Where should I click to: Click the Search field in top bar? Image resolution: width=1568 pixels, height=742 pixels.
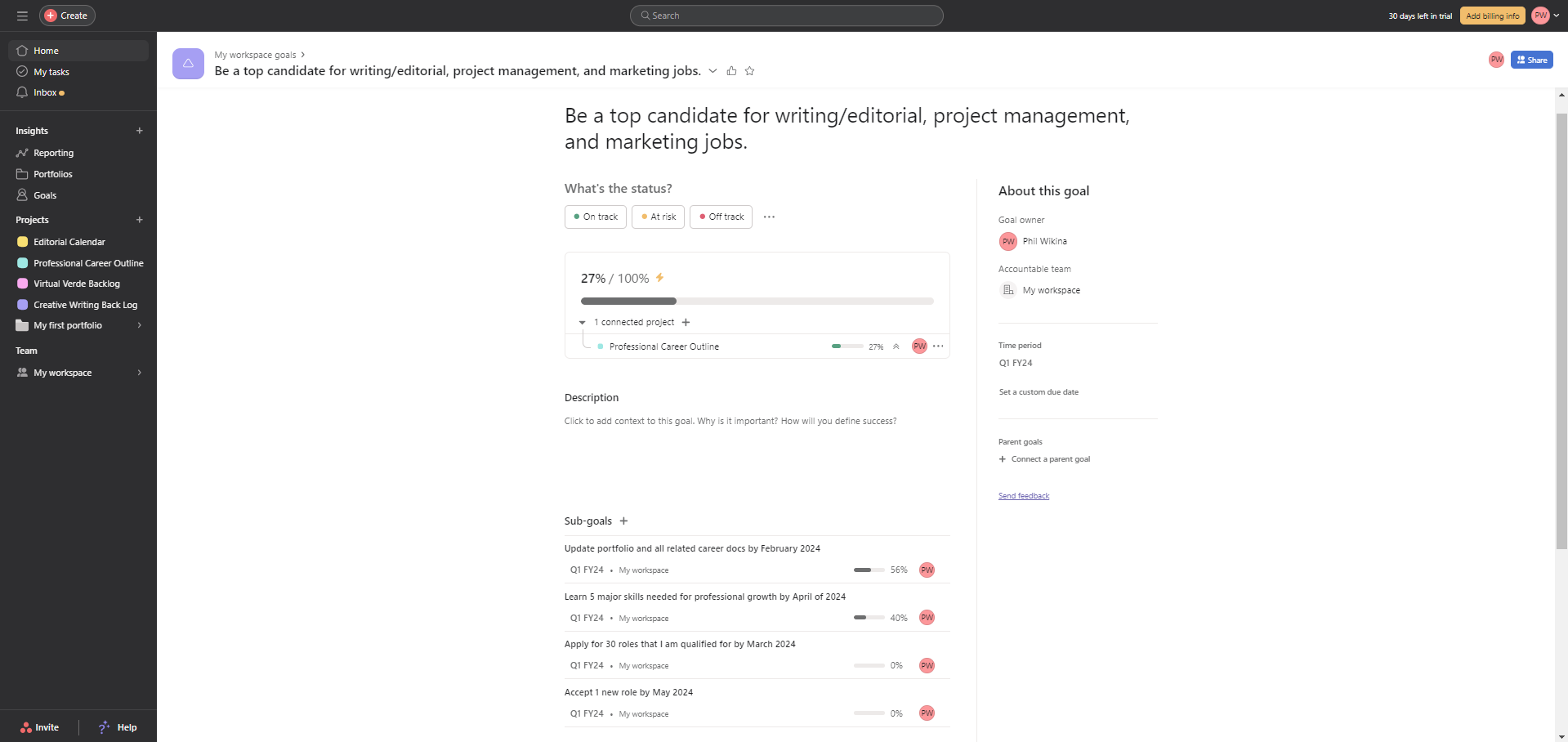click(786, 16)
